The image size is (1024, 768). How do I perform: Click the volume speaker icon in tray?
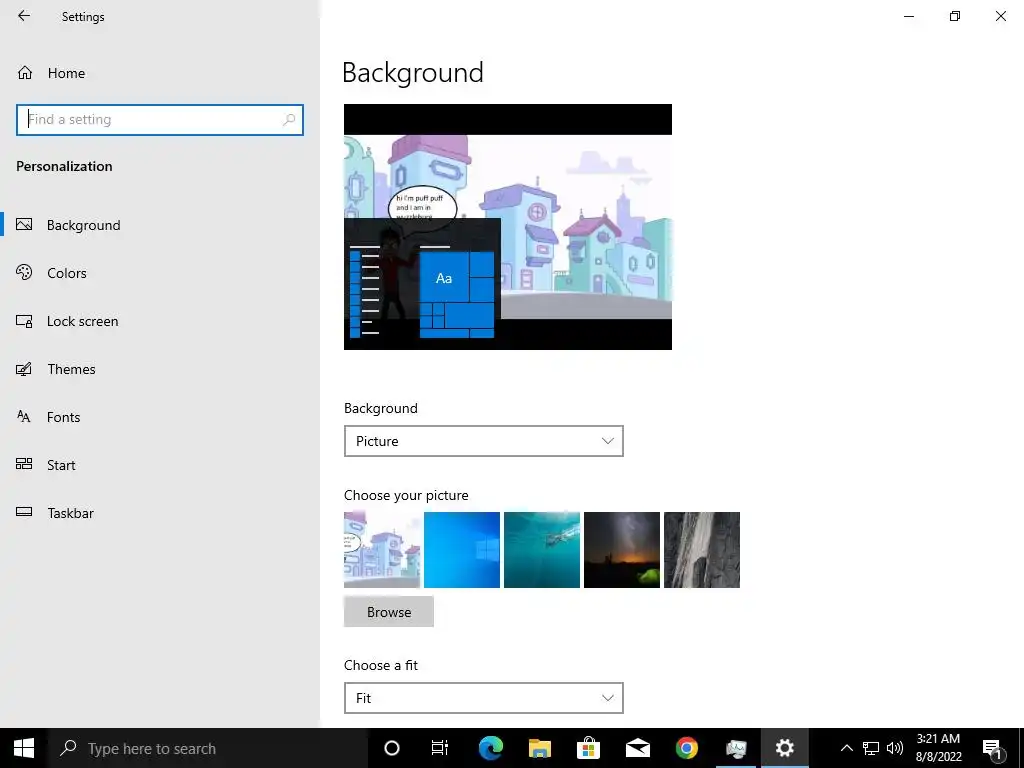(x=895, y=748)
